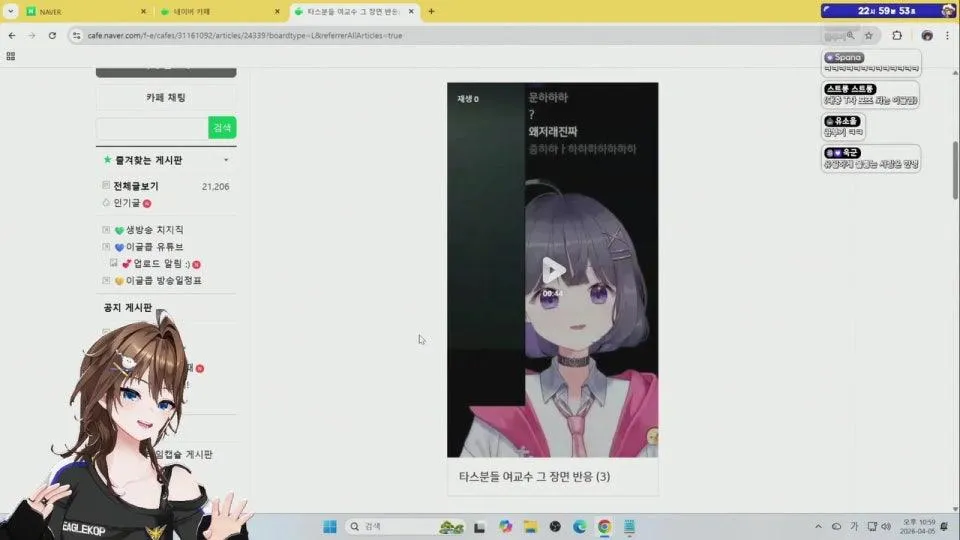Click the green 검색 button

(222, 128)
